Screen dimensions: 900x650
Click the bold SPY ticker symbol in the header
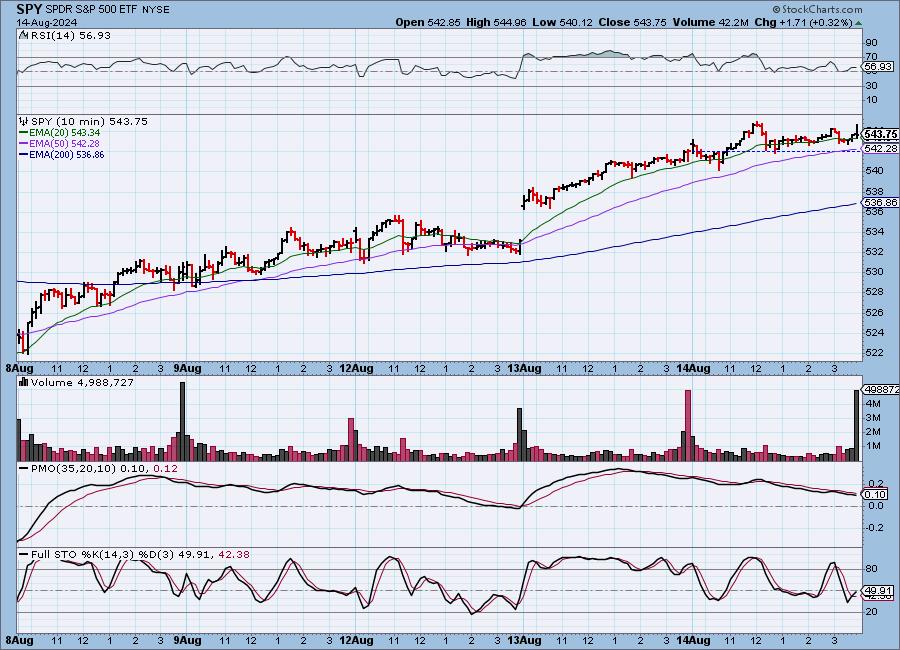[x=29, y=9]
